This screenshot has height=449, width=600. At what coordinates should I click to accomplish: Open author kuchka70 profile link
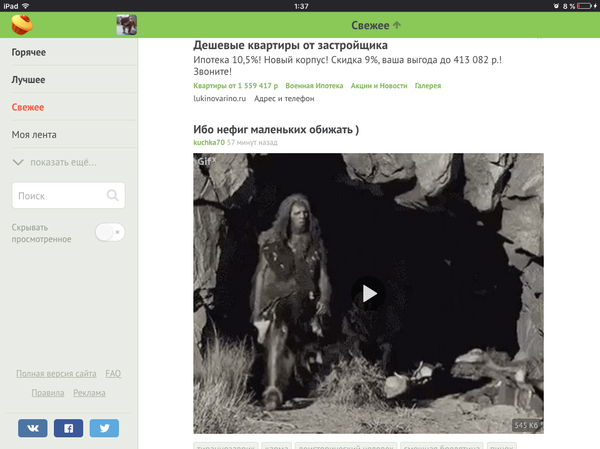[209, 142]
